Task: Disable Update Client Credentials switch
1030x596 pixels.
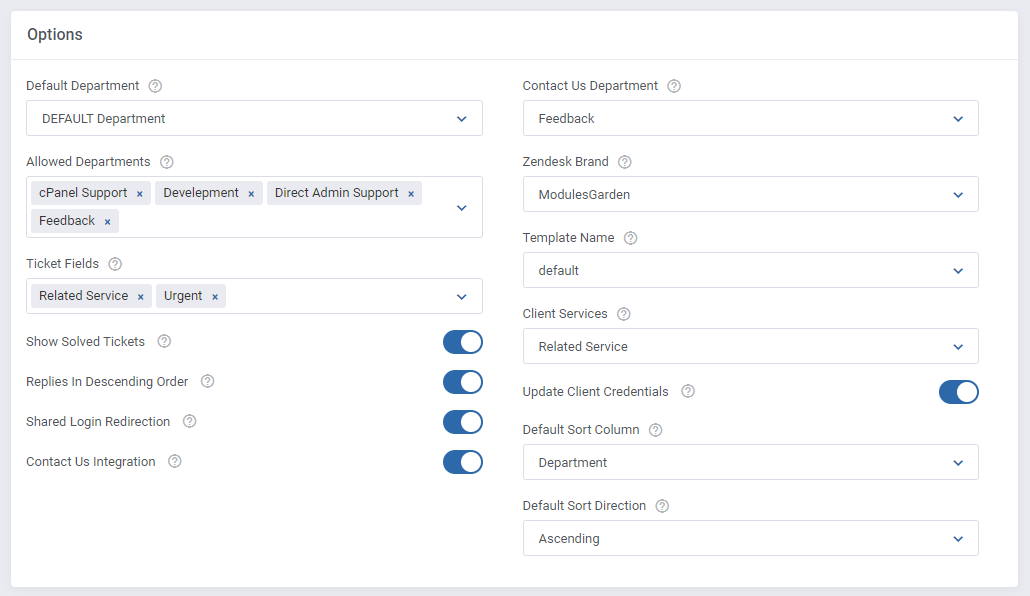Action: click(958, 392)
